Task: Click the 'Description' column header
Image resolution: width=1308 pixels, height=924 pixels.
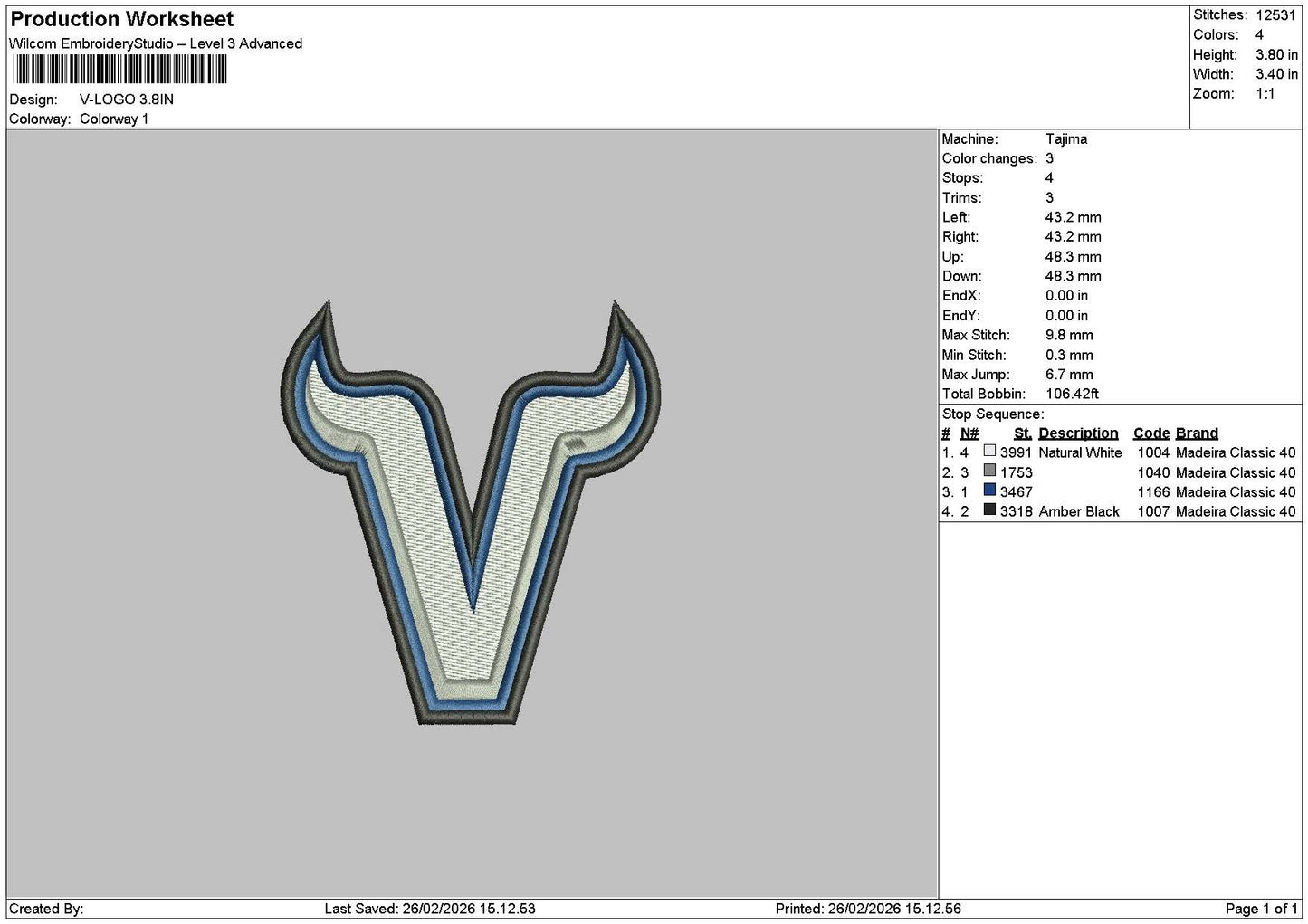Action: coord(1078,433)
